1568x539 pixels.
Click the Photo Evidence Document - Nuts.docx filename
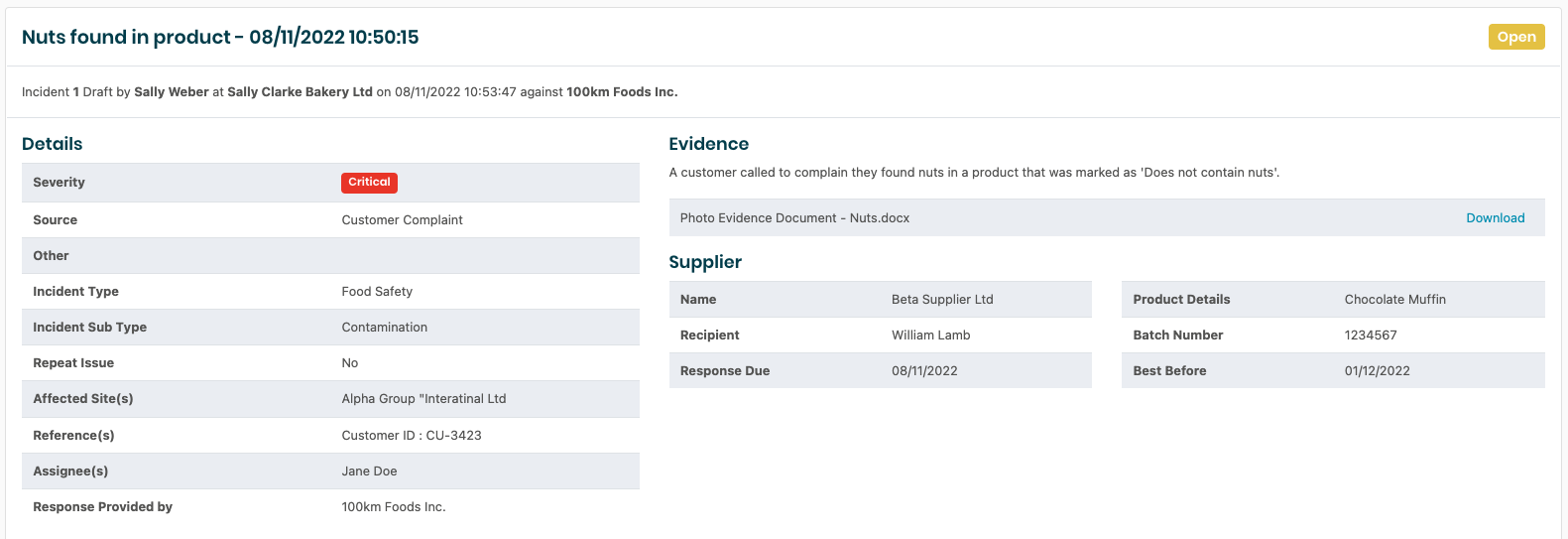click(794, 218)
